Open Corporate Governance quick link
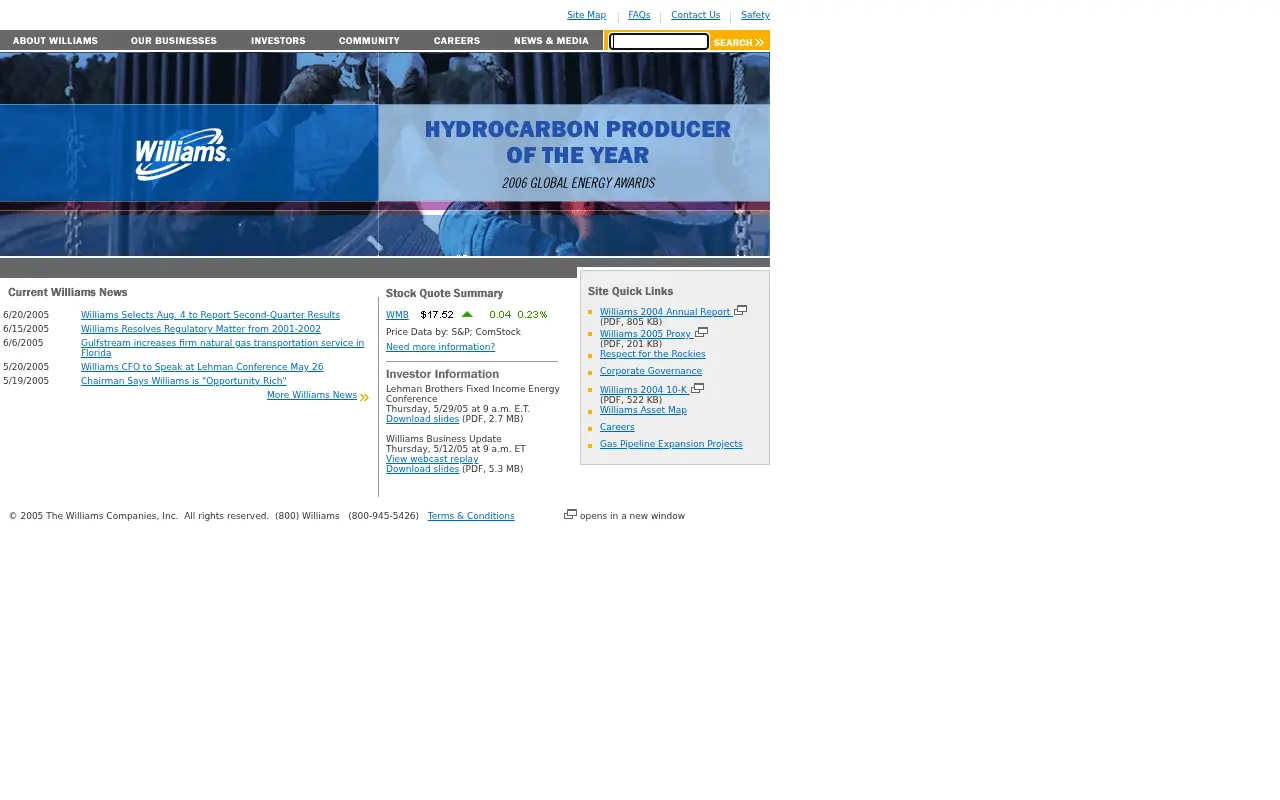1280x800 pixels. tap(651, 371)
